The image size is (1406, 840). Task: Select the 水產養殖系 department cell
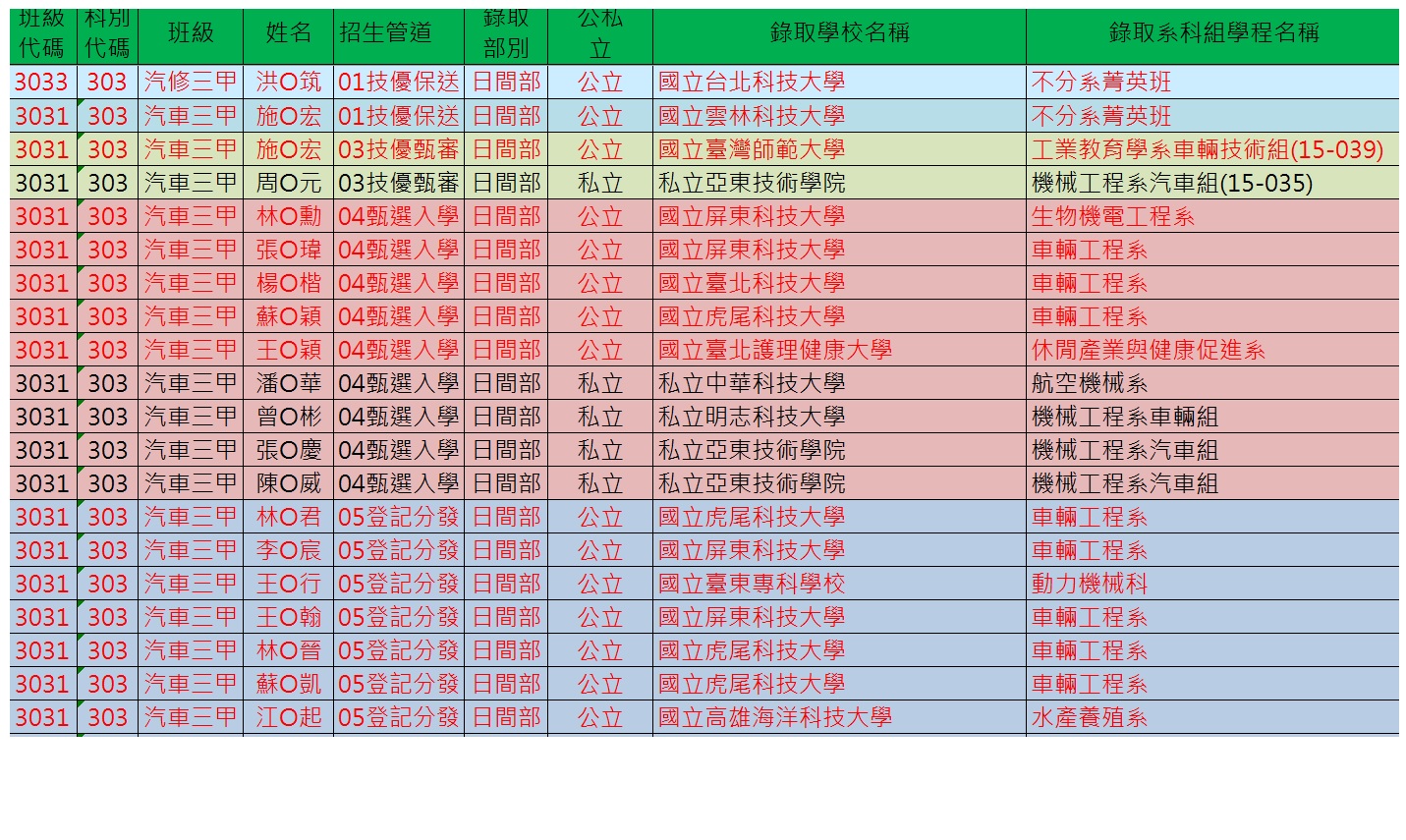(1090, 717)
